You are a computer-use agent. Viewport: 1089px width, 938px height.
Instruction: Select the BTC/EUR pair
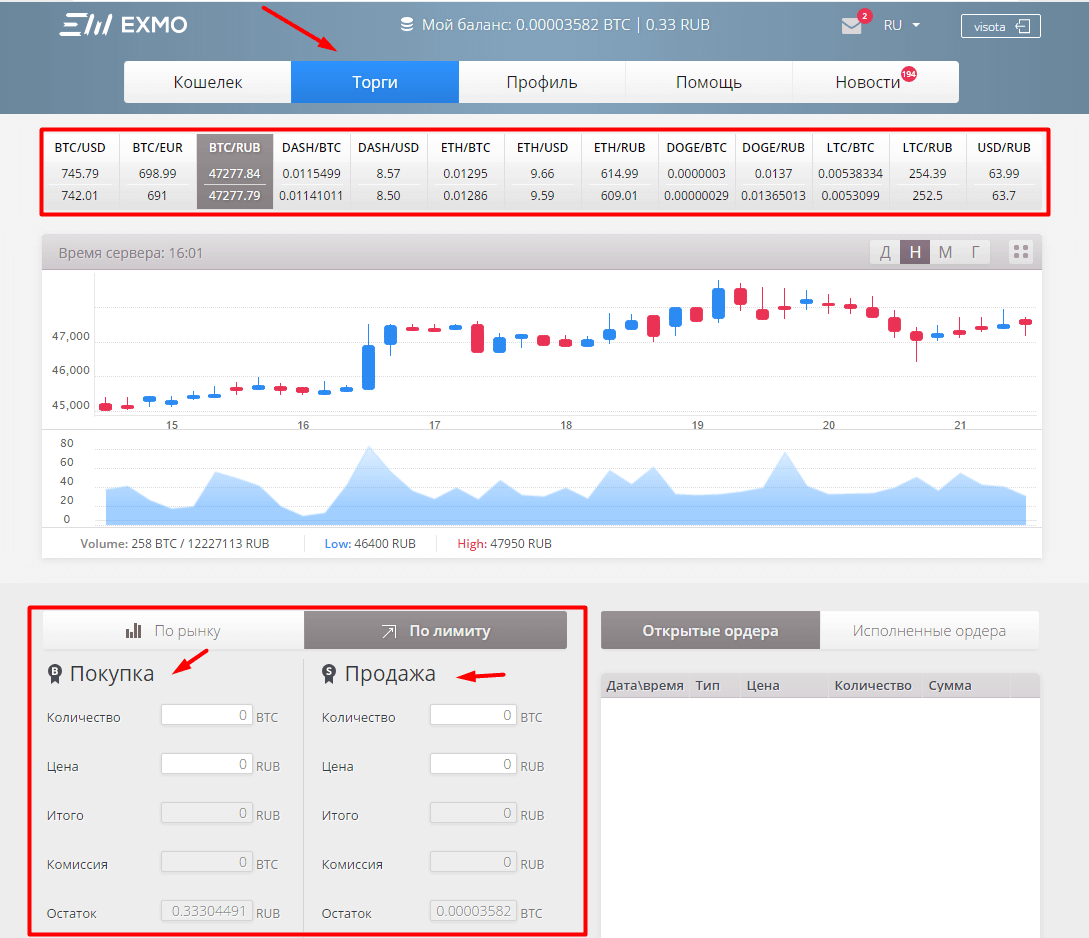click(158, 171)
